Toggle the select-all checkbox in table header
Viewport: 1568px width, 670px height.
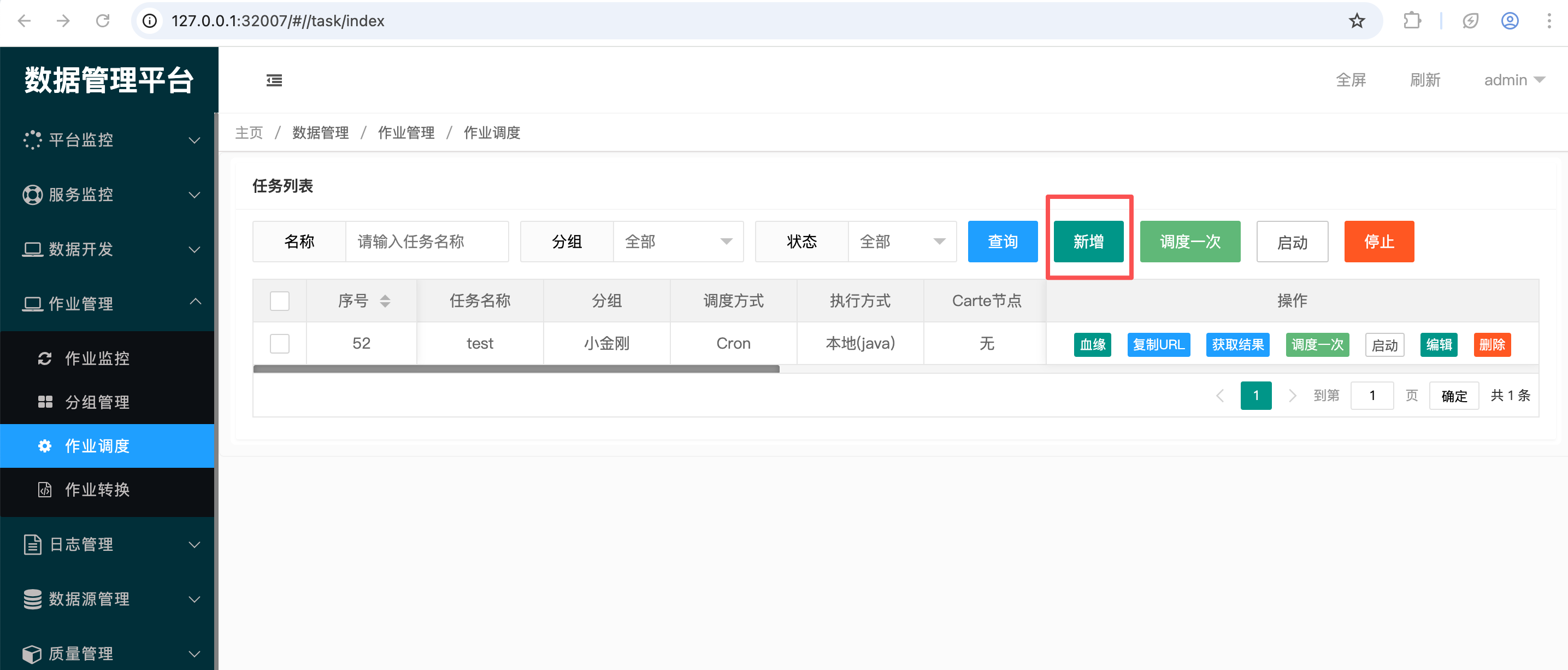279,300
